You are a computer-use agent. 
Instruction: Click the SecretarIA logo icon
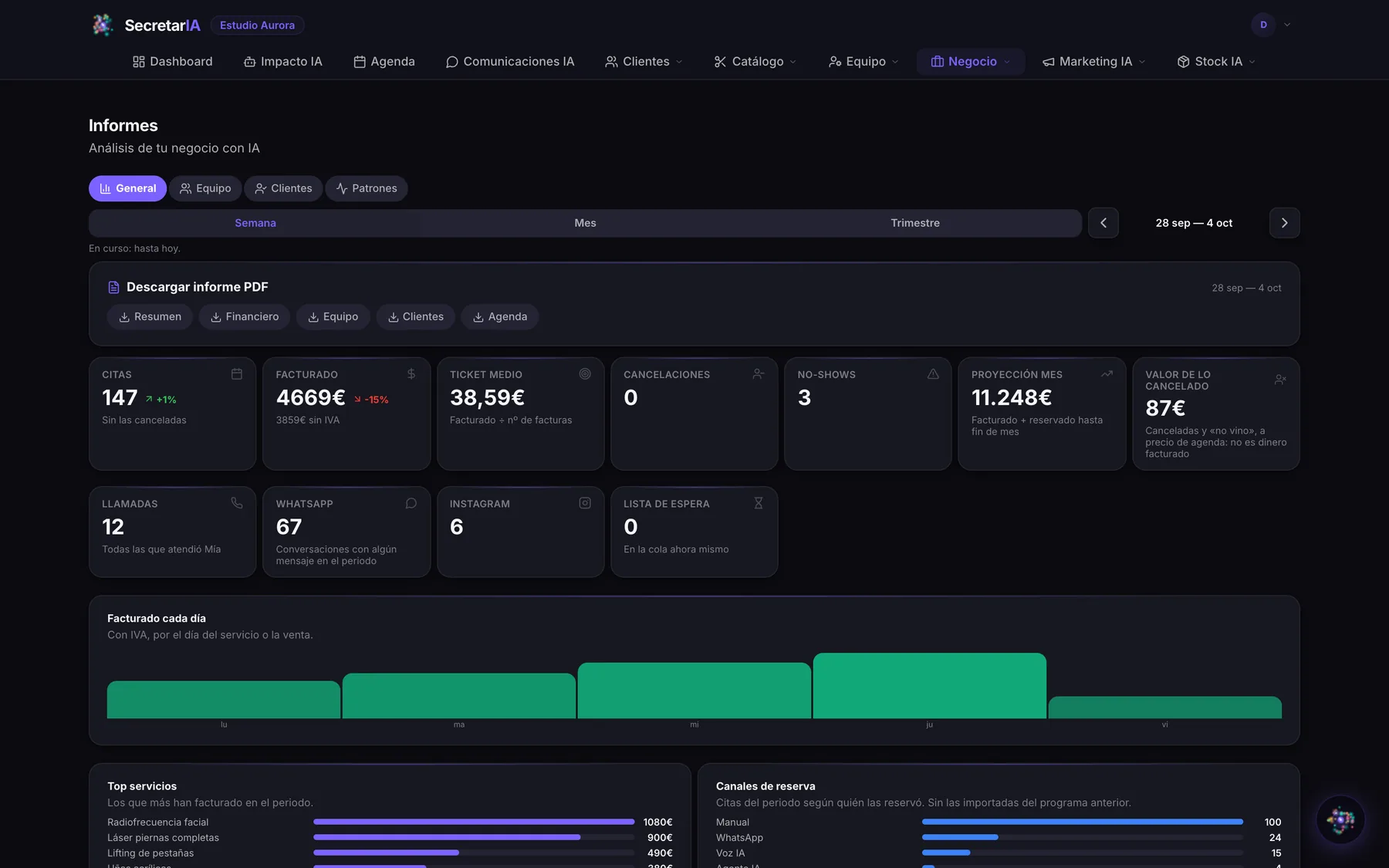click(x=103, y=25)
